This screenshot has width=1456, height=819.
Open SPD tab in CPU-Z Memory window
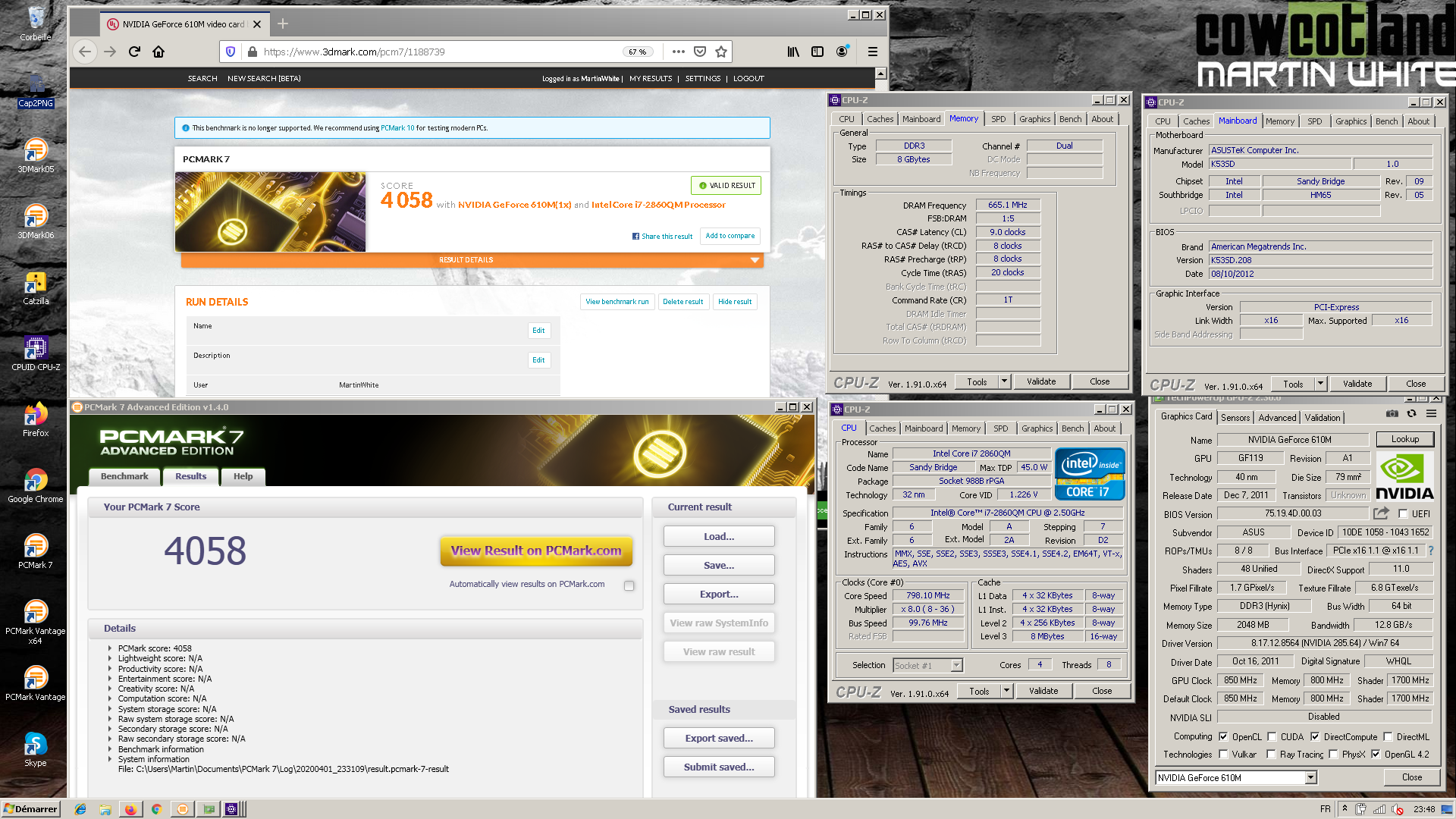[x=999, y=119]
